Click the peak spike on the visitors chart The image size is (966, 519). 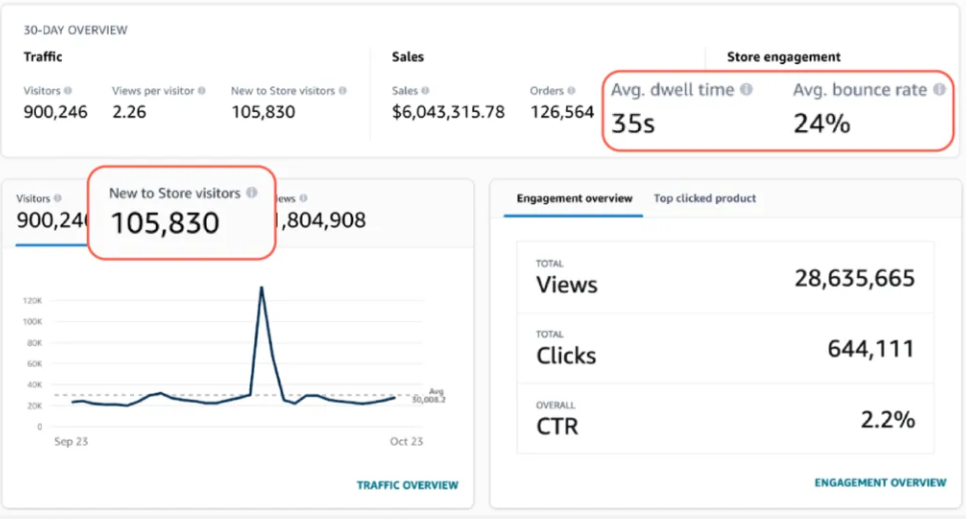tap(262, 289)
